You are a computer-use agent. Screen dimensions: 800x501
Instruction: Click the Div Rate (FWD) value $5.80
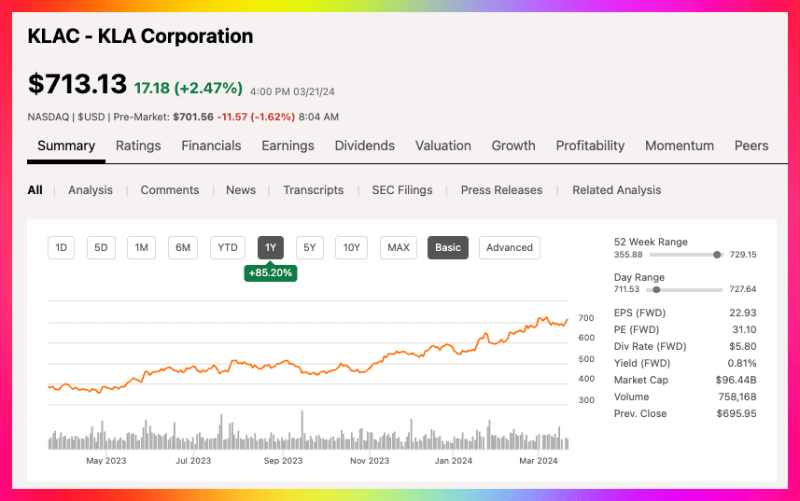[x=743, y=346]
